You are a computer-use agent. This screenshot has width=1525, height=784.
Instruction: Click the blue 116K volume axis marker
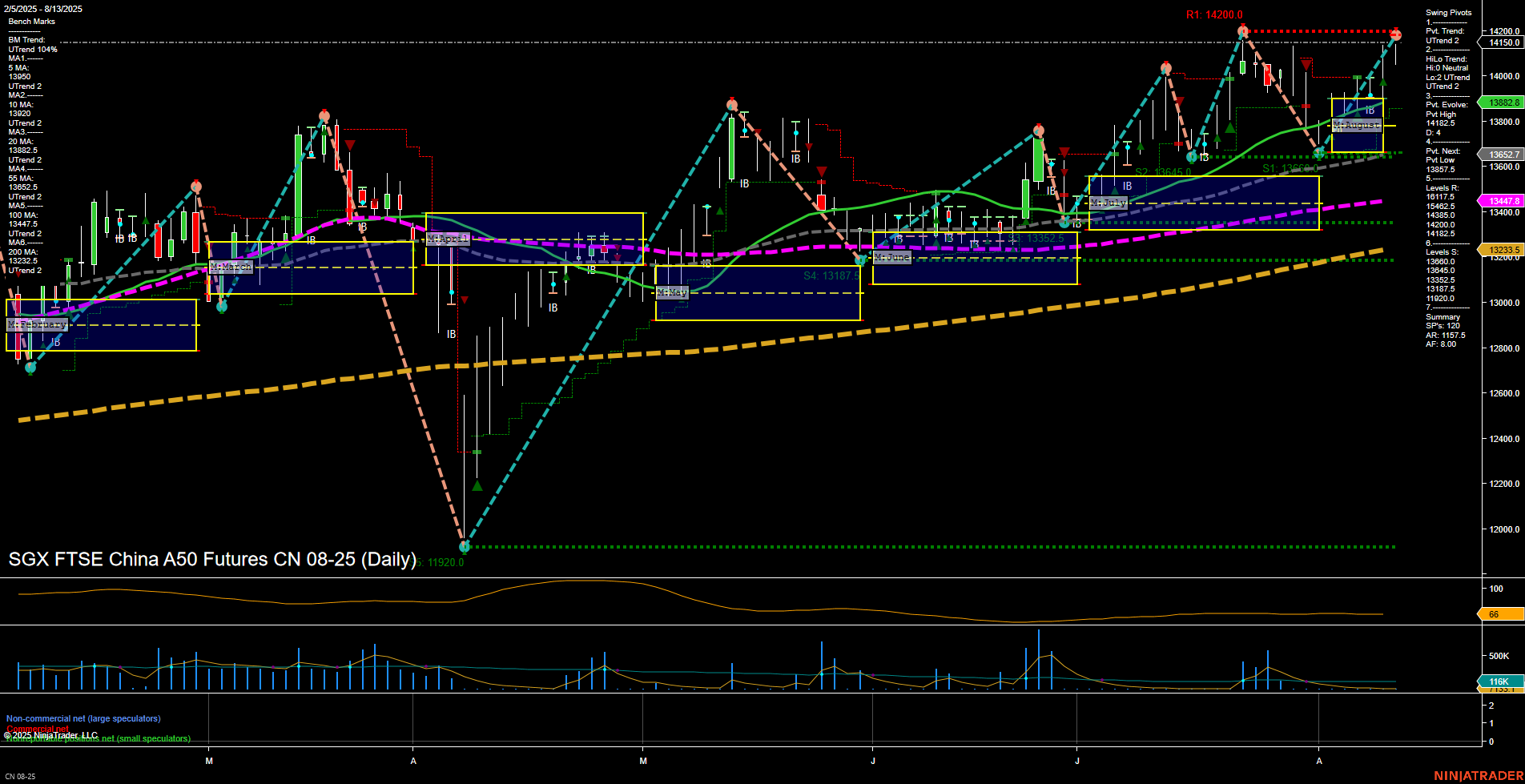[1497, 681]
